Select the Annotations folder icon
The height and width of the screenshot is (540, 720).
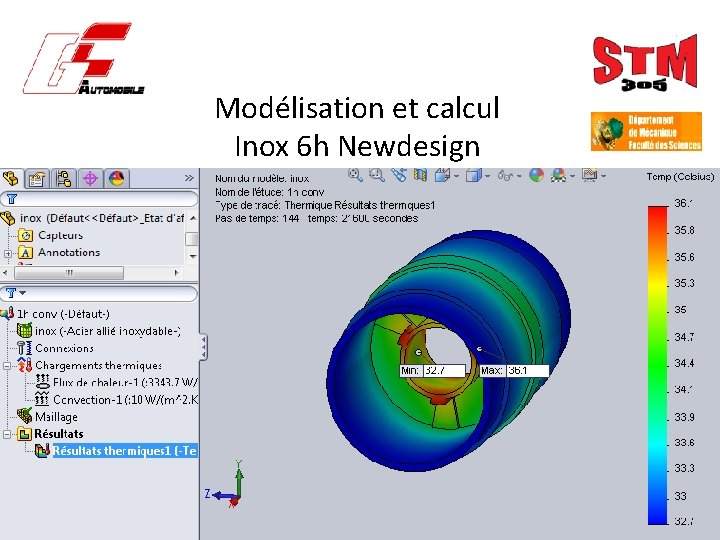25,253
